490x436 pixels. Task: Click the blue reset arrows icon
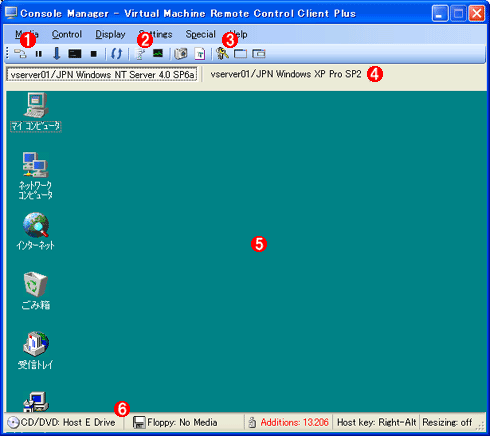[x=116, y=53]
